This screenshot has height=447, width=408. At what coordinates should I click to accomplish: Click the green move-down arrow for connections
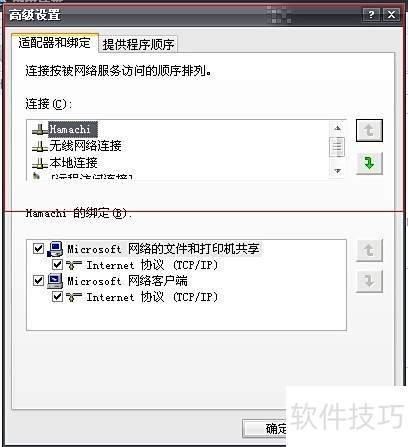point(369,163)
